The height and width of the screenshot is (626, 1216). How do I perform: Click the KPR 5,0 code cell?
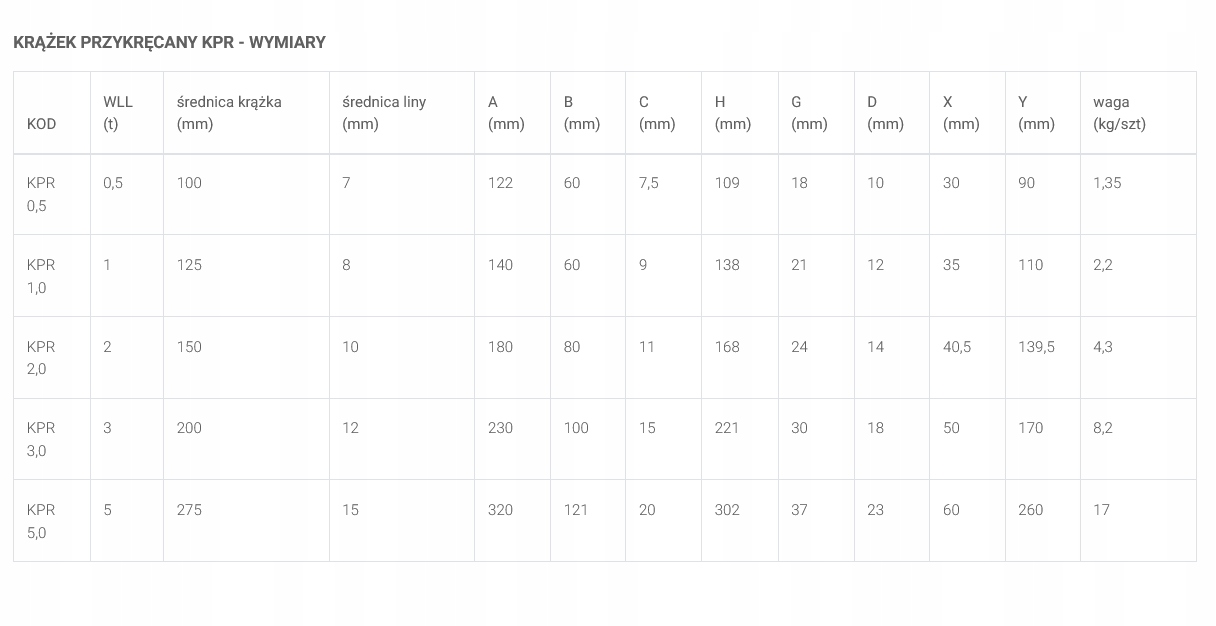click(41, 521)
